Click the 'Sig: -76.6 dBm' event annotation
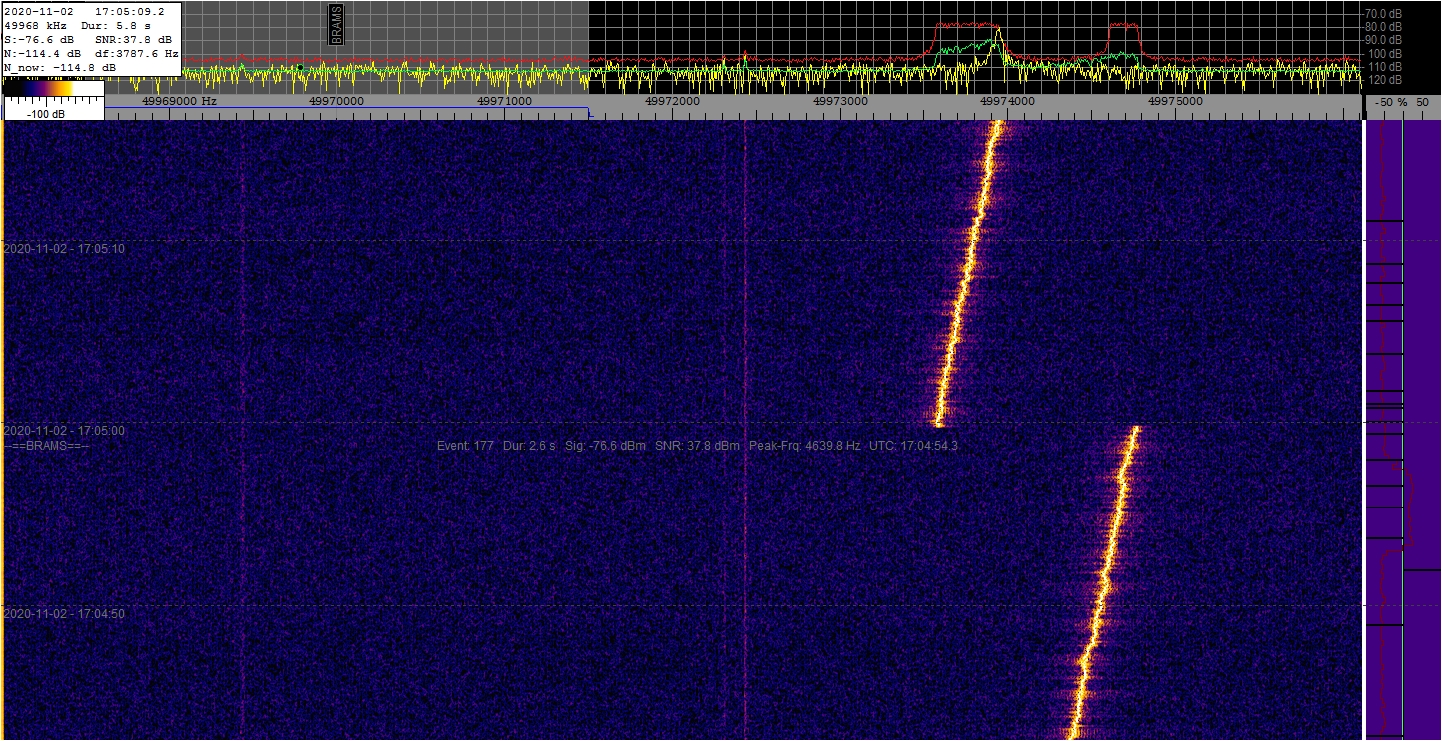Image resolution: width=1442 pixels, height=741 pixels. tap(606, 445)
